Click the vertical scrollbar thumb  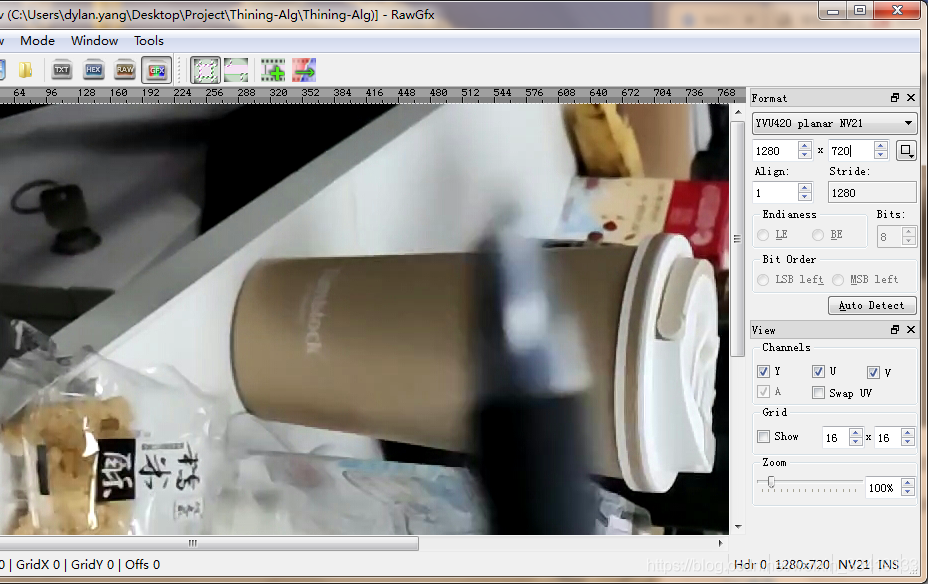(x=737, y=239)
